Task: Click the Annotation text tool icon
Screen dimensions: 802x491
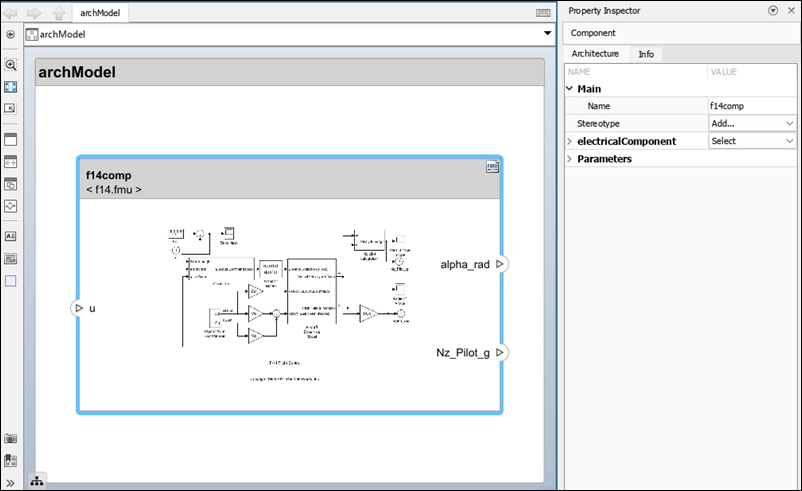Action: pyautogui.click(x=11, y=236)
